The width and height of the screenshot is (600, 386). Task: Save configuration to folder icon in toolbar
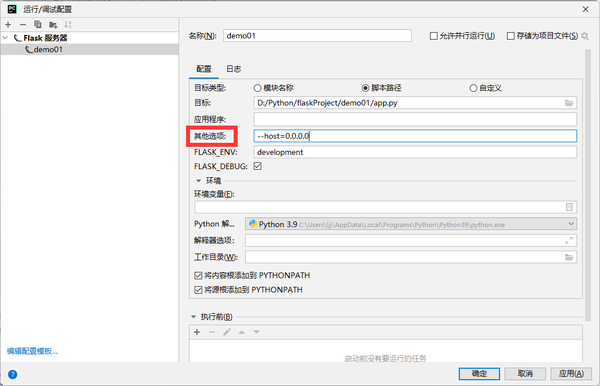coord(53,25)
